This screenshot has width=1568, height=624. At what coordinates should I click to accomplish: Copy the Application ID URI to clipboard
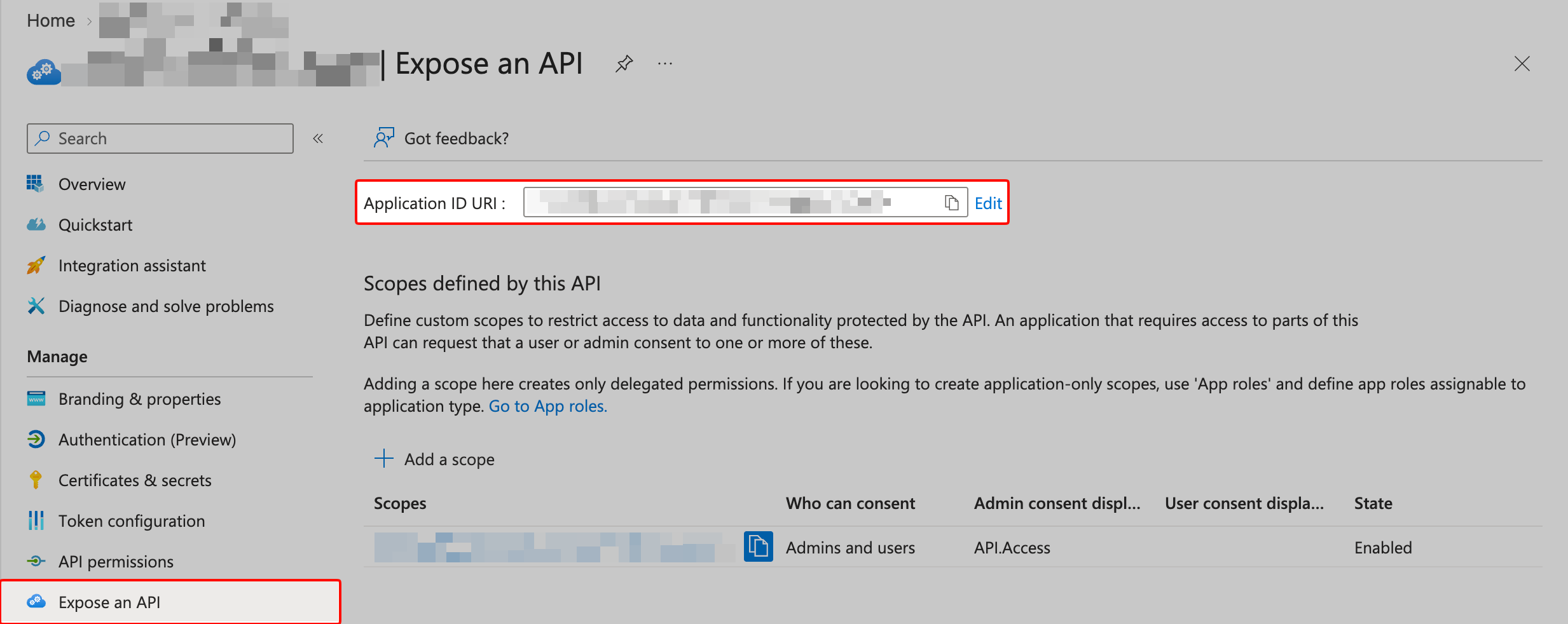951,203
